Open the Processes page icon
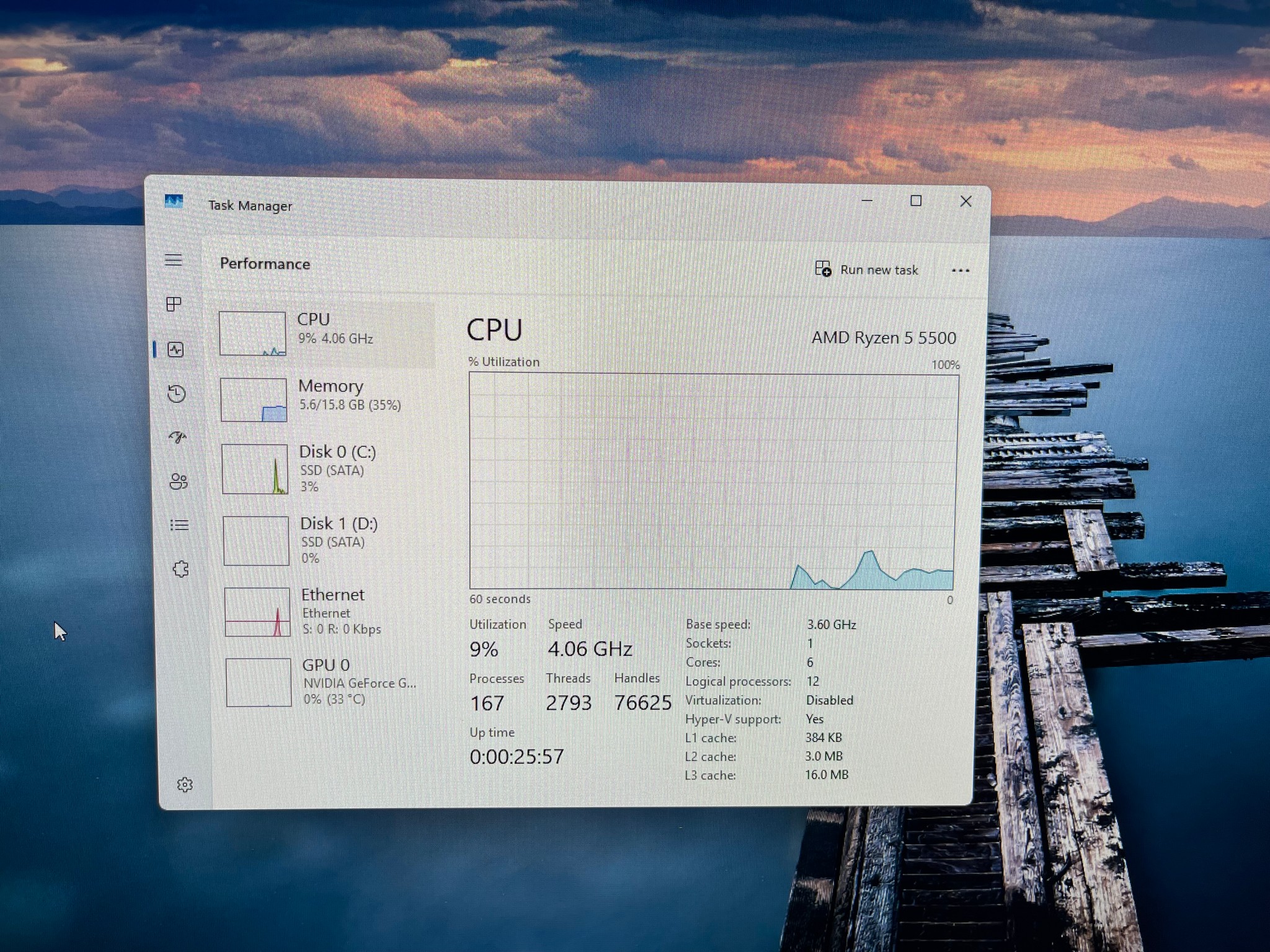The height and width of the screenshot is (952, 1270). tap(174, 304)
